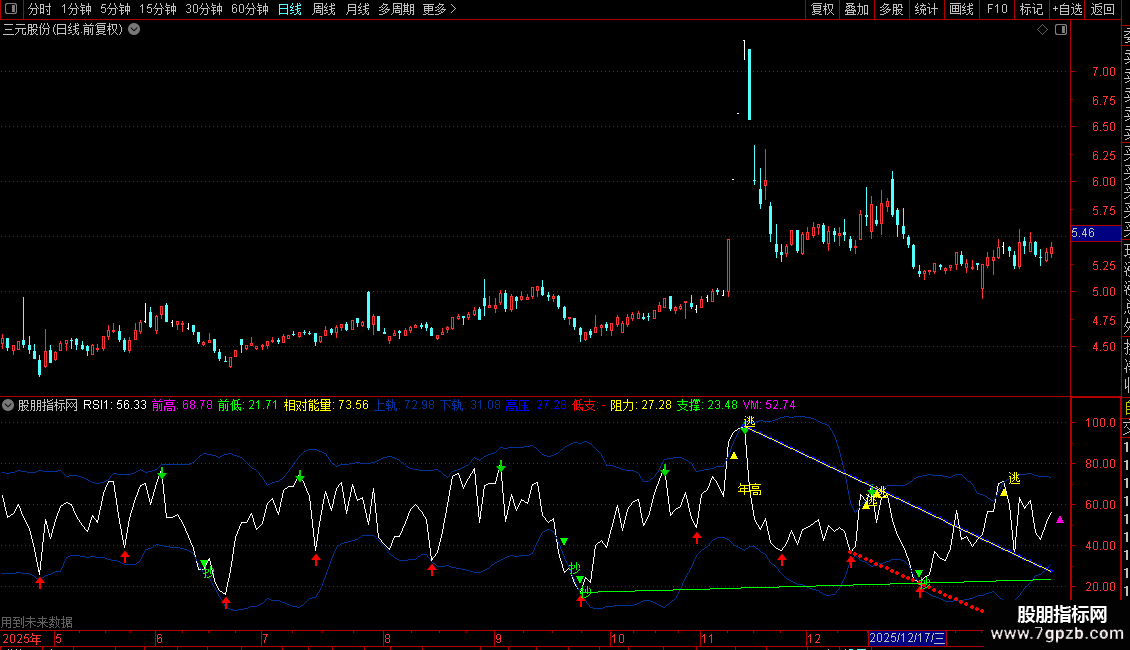This screenshot has height=650, width=1130.
Task: Click the 三元股份(日线.前复权) chart title
Action: point(63,30)
